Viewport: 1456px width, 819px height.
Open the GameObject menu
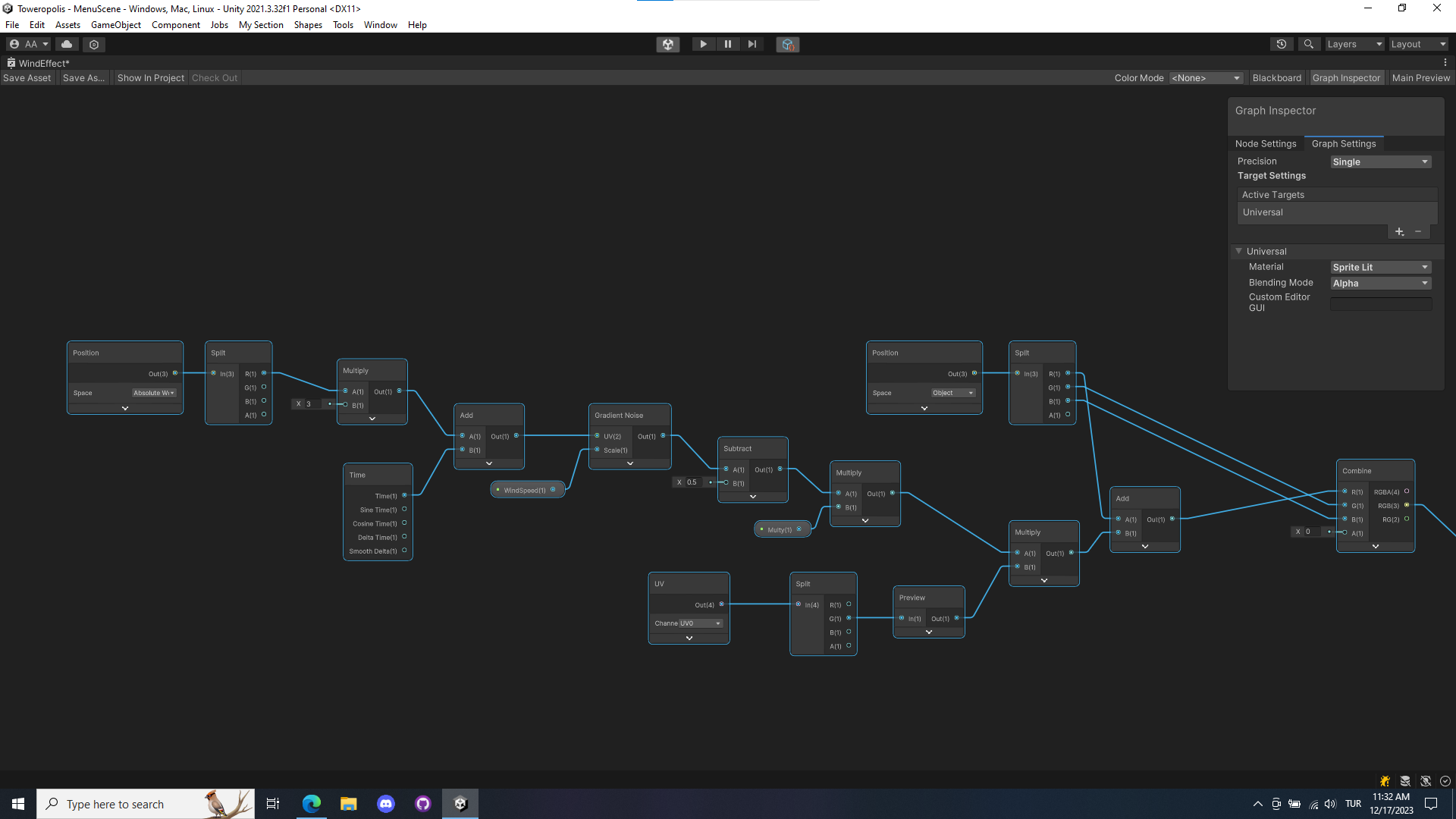(x=115, y=24)
